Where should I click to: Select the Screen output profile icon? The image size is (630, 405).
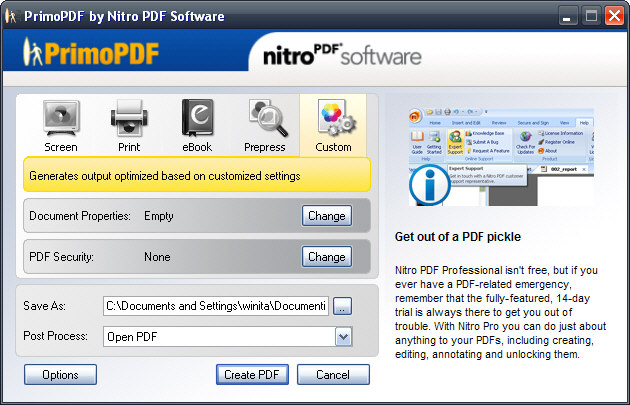pyautogui.click(x=61, y=119)
